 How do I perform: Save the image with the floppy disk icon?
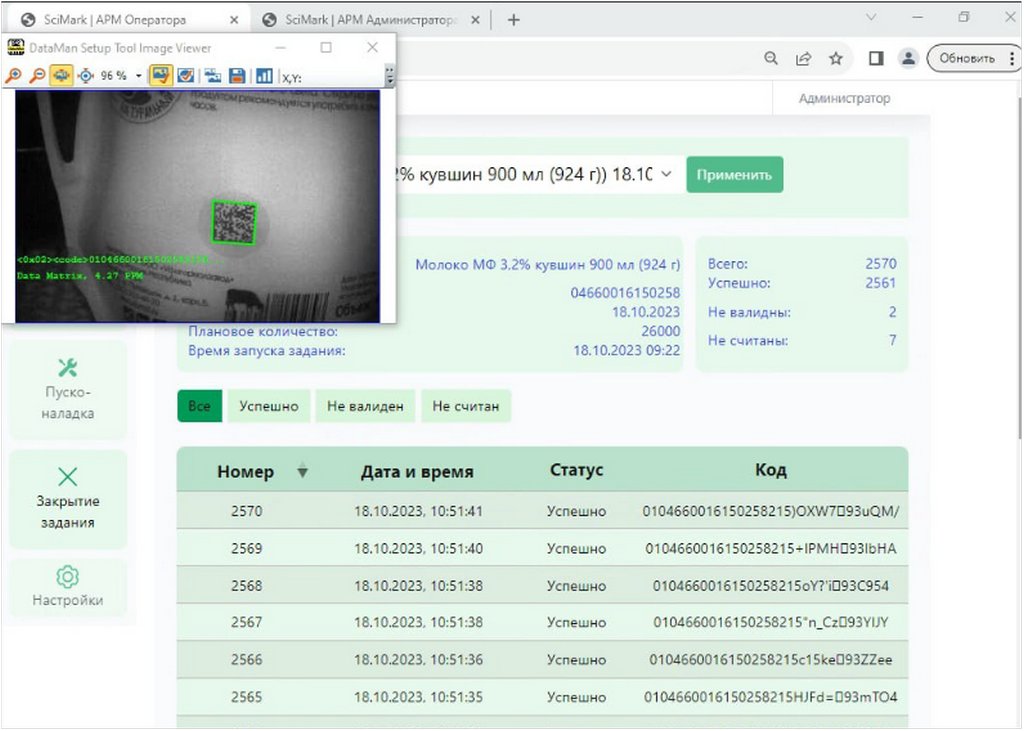(237, 76)
